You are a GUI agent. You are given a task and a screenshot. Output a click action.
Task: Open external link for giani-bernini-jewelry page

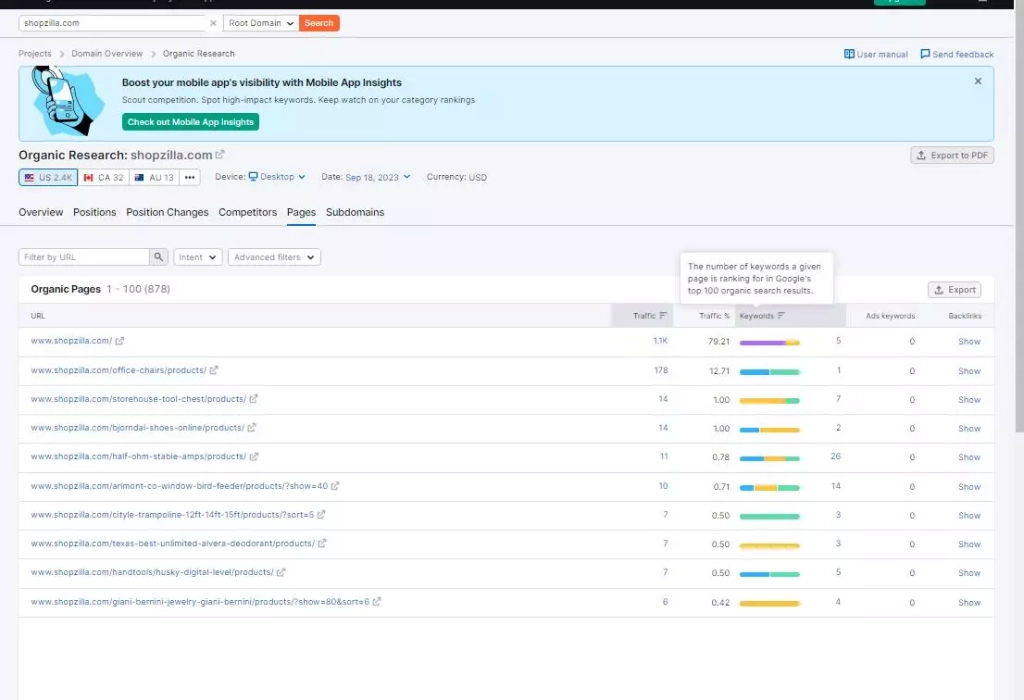click(x=377, y=601)
